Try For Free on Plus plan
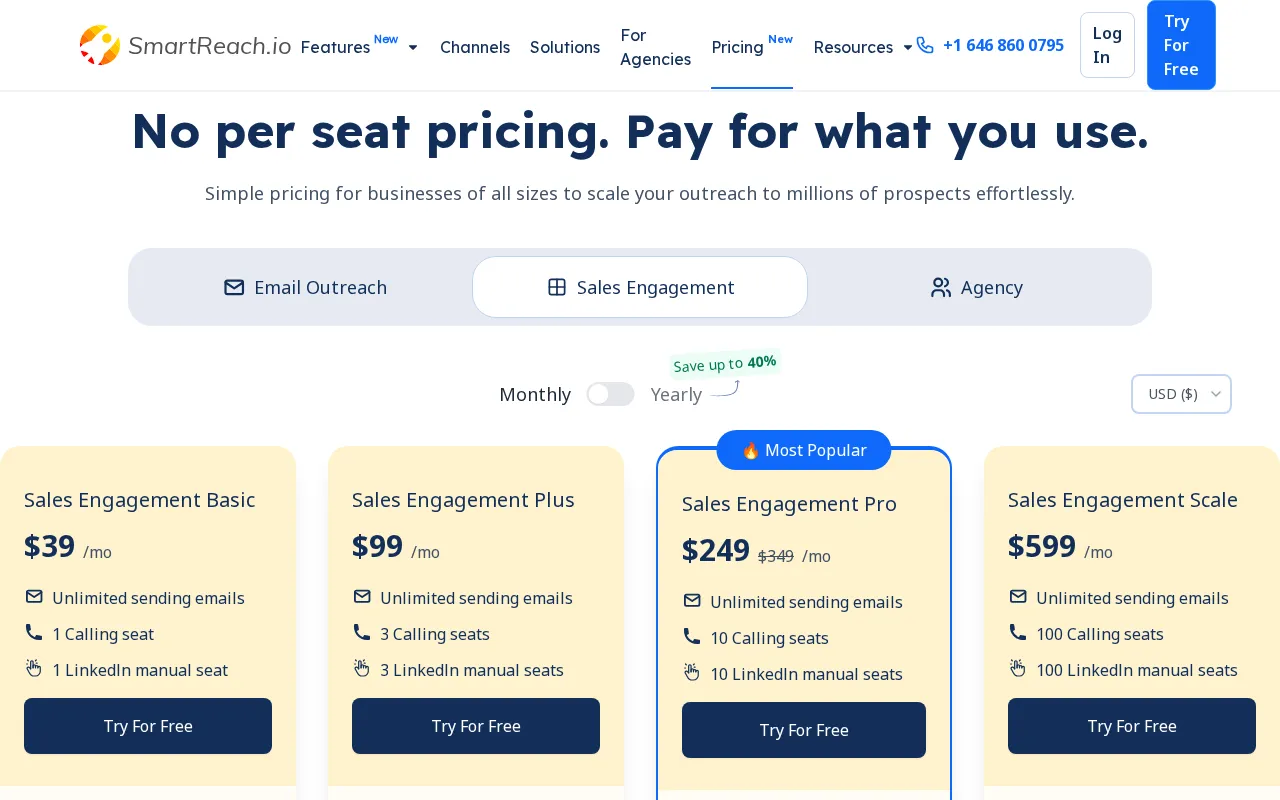 476,726
